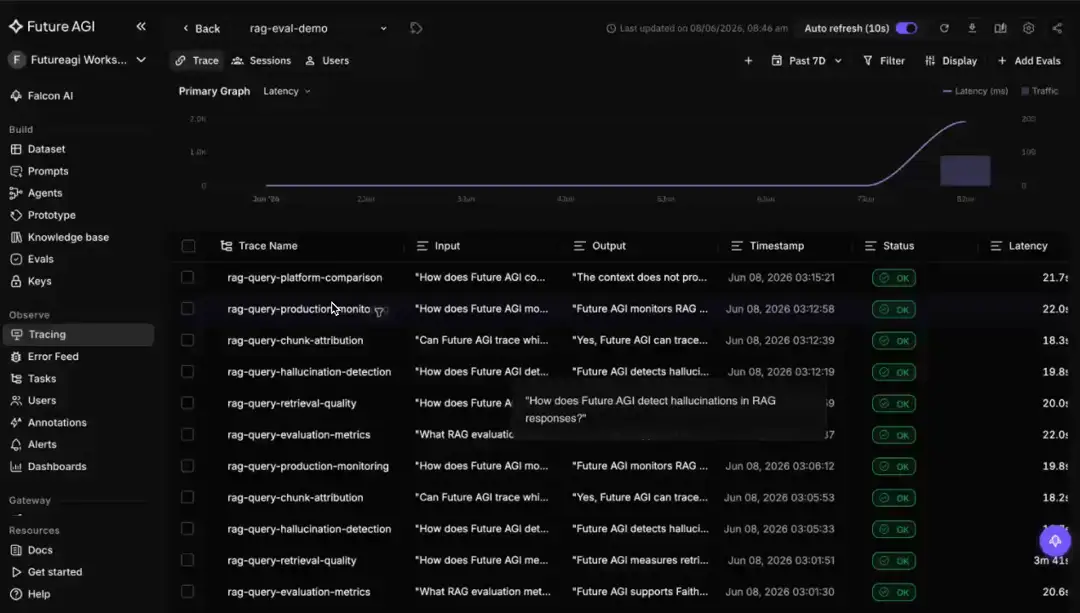This screenshot has width=1080, height=613.
Task: Select all traces with header checkbox
Action: click(188, 246)
